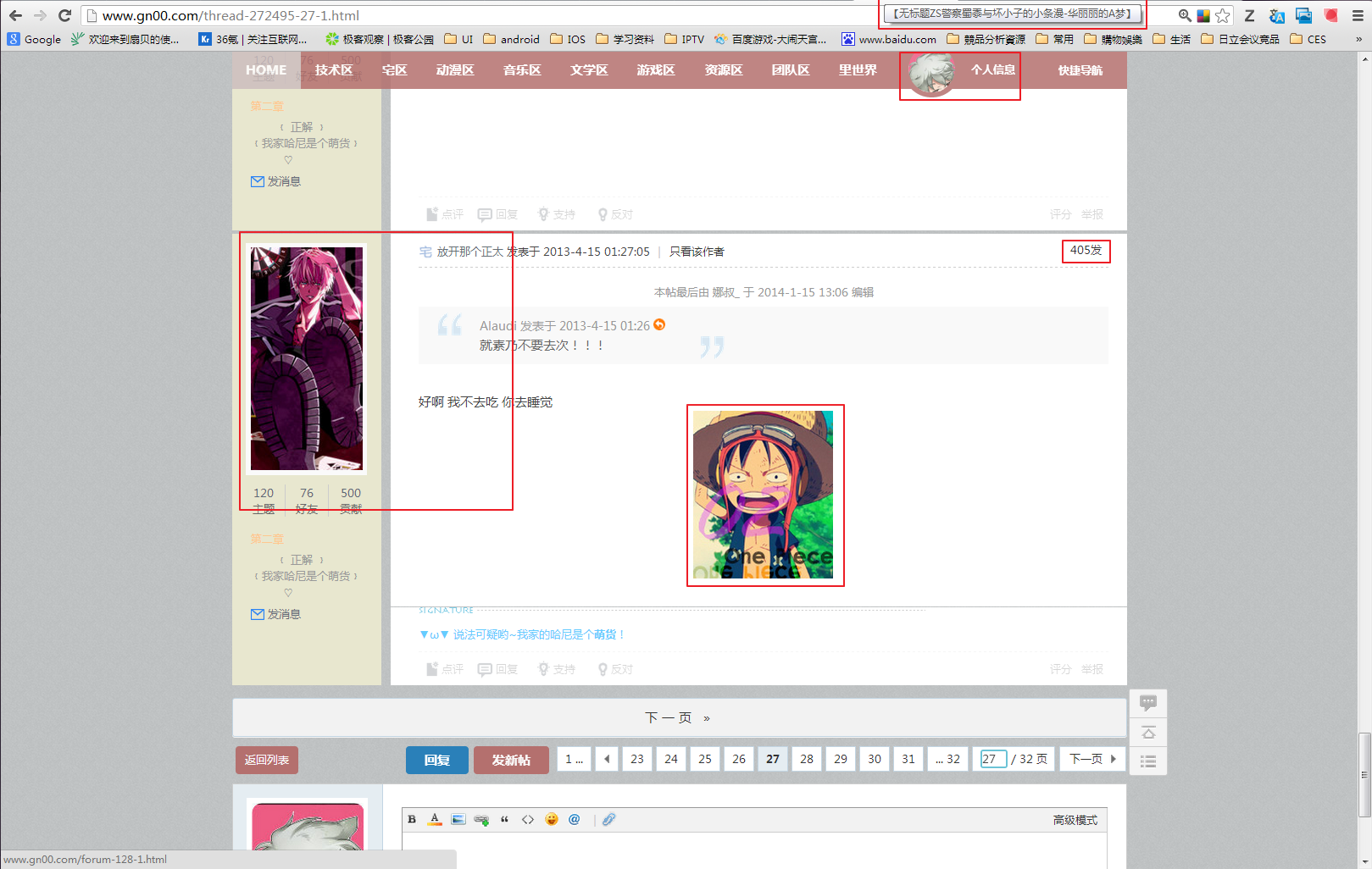Open the 个人信息 profile menu

(992, 70)
